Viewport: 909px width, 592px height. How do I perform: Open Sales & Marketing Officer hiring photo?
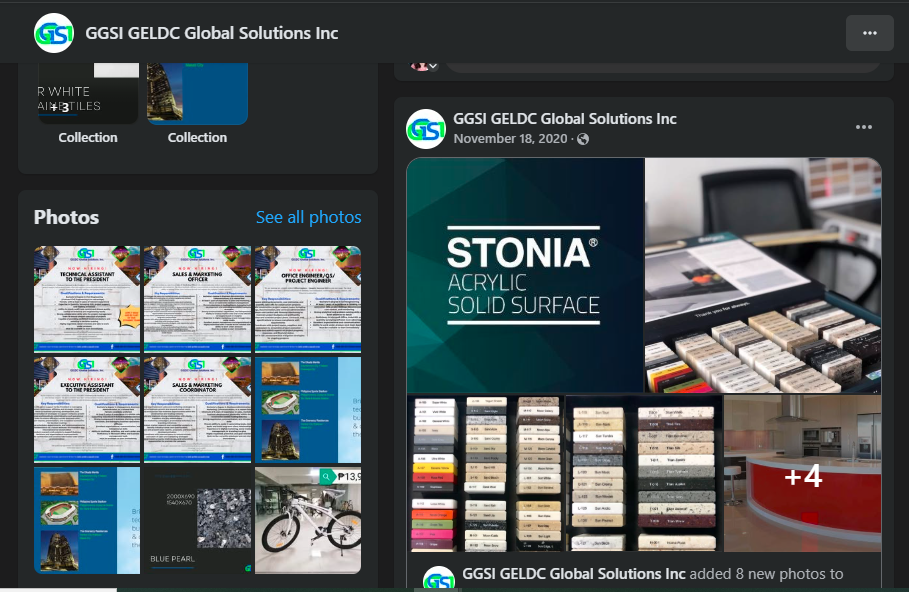coord(198,299)
